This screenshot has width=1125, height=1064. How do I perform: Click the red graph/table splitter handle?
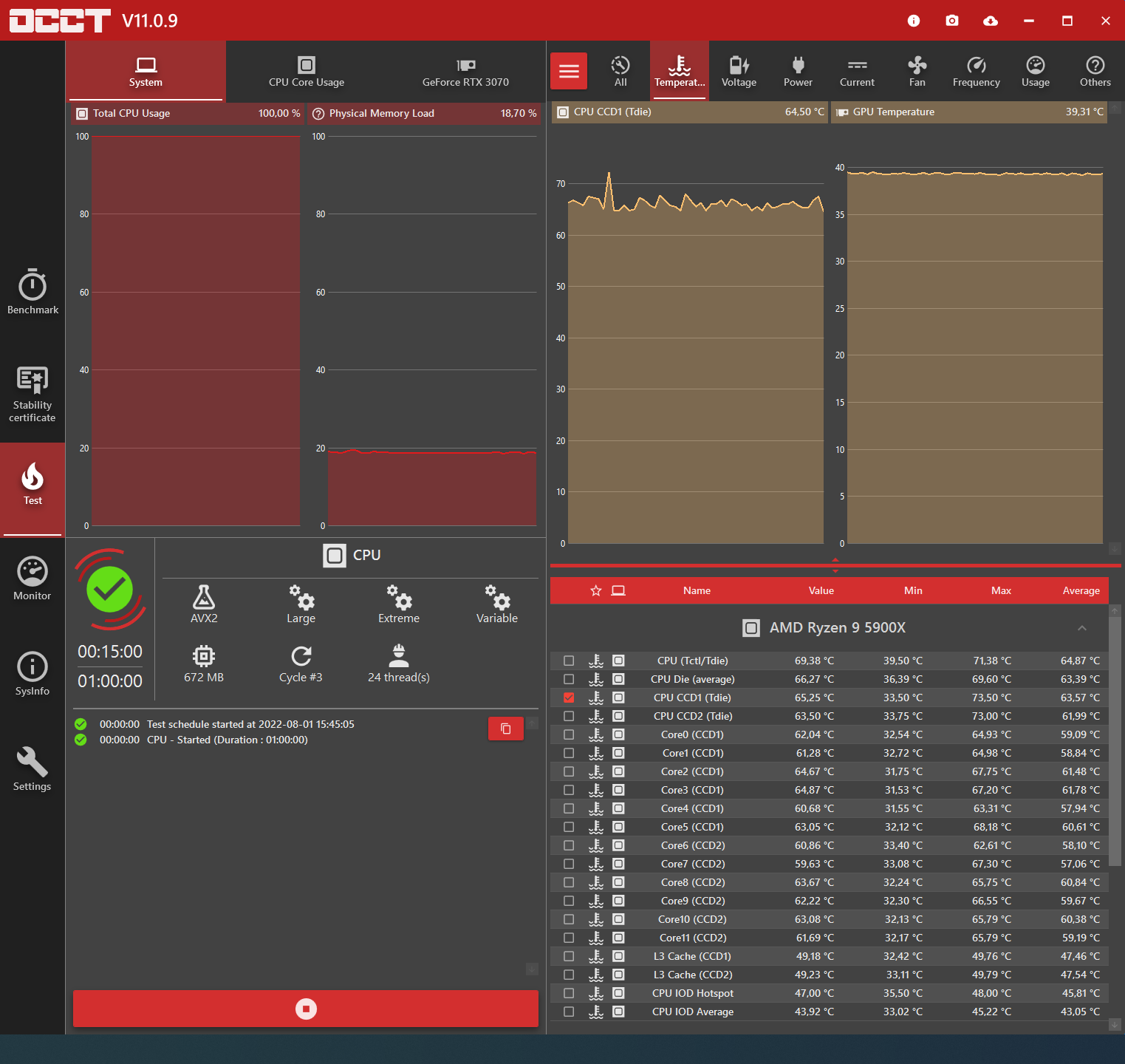(x=835, y=566)
